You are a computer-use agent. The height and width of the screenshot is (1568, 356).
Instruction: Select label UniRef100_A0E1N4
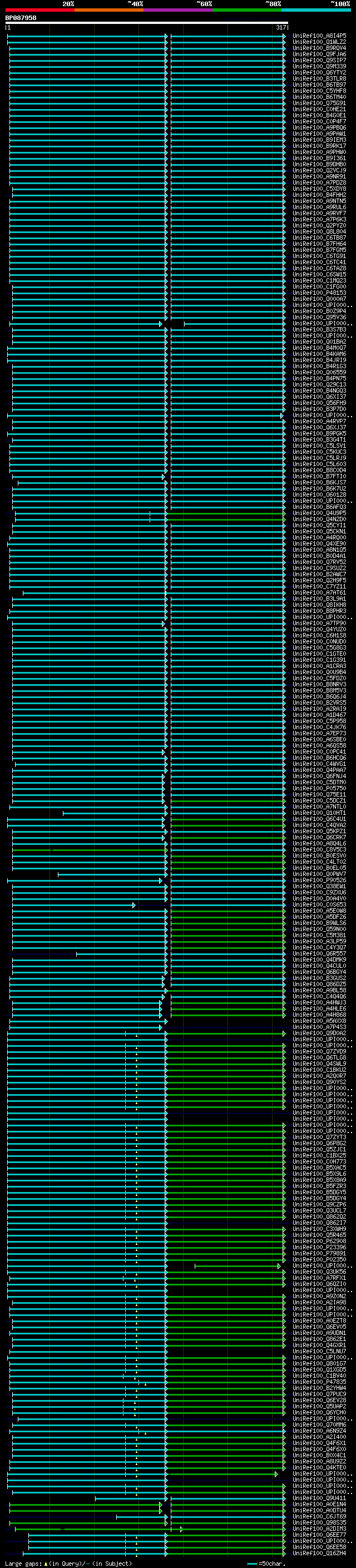click(x=319, y=1504)
